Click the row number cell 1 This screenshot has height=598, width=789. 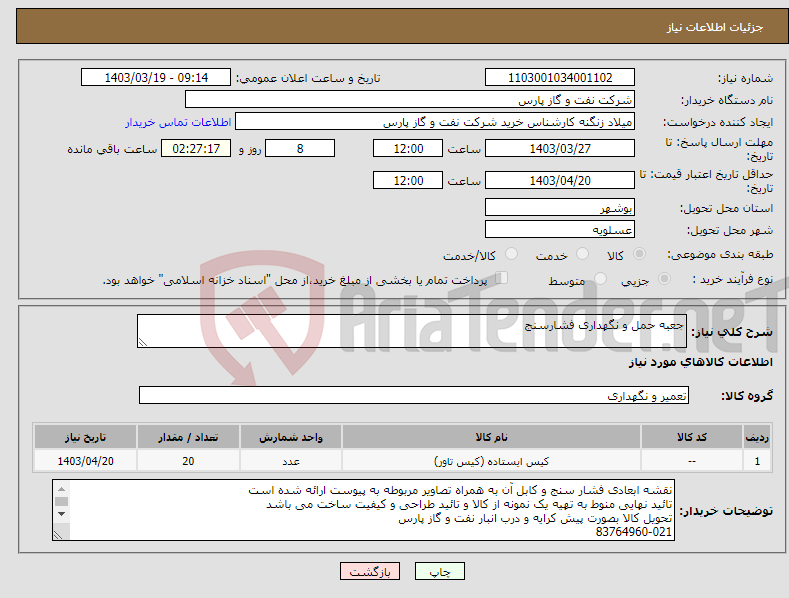[757, 461]
